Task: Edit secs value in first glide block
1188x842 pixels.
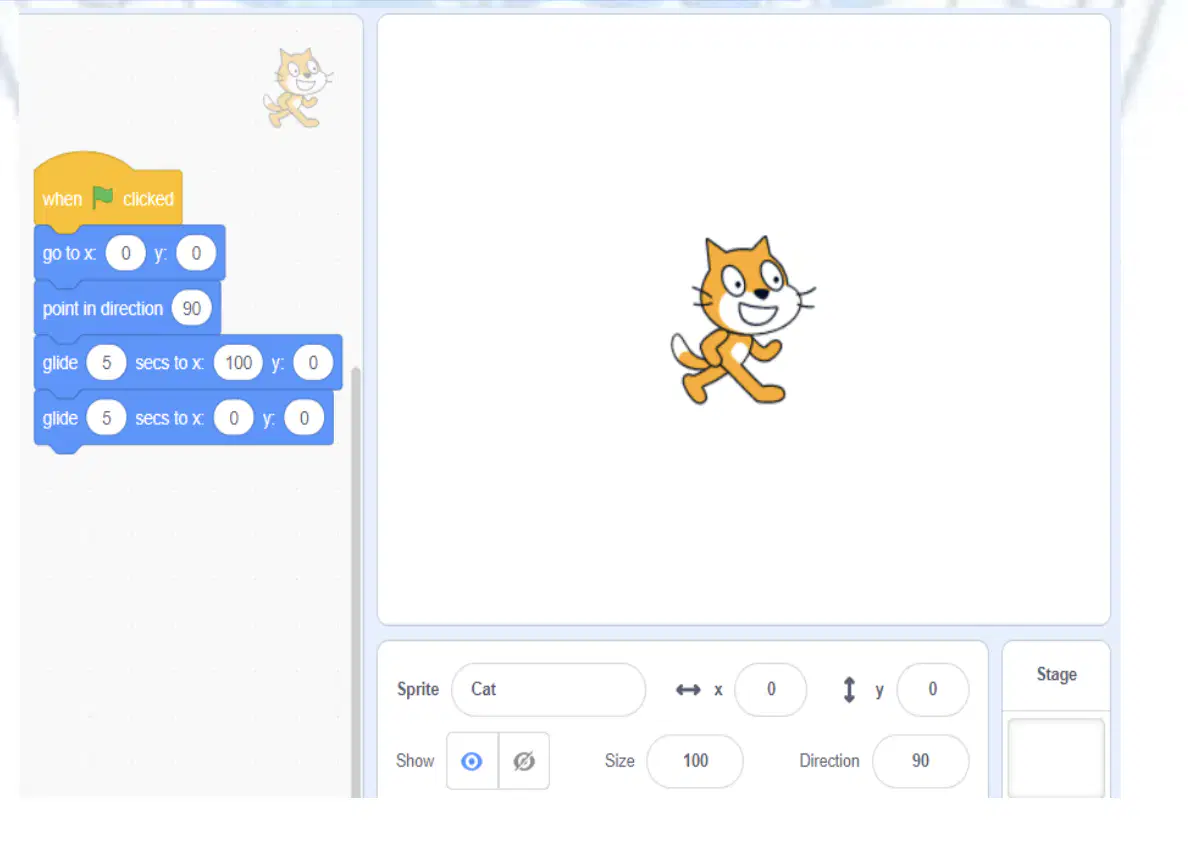Action: (x=106, y=363)
